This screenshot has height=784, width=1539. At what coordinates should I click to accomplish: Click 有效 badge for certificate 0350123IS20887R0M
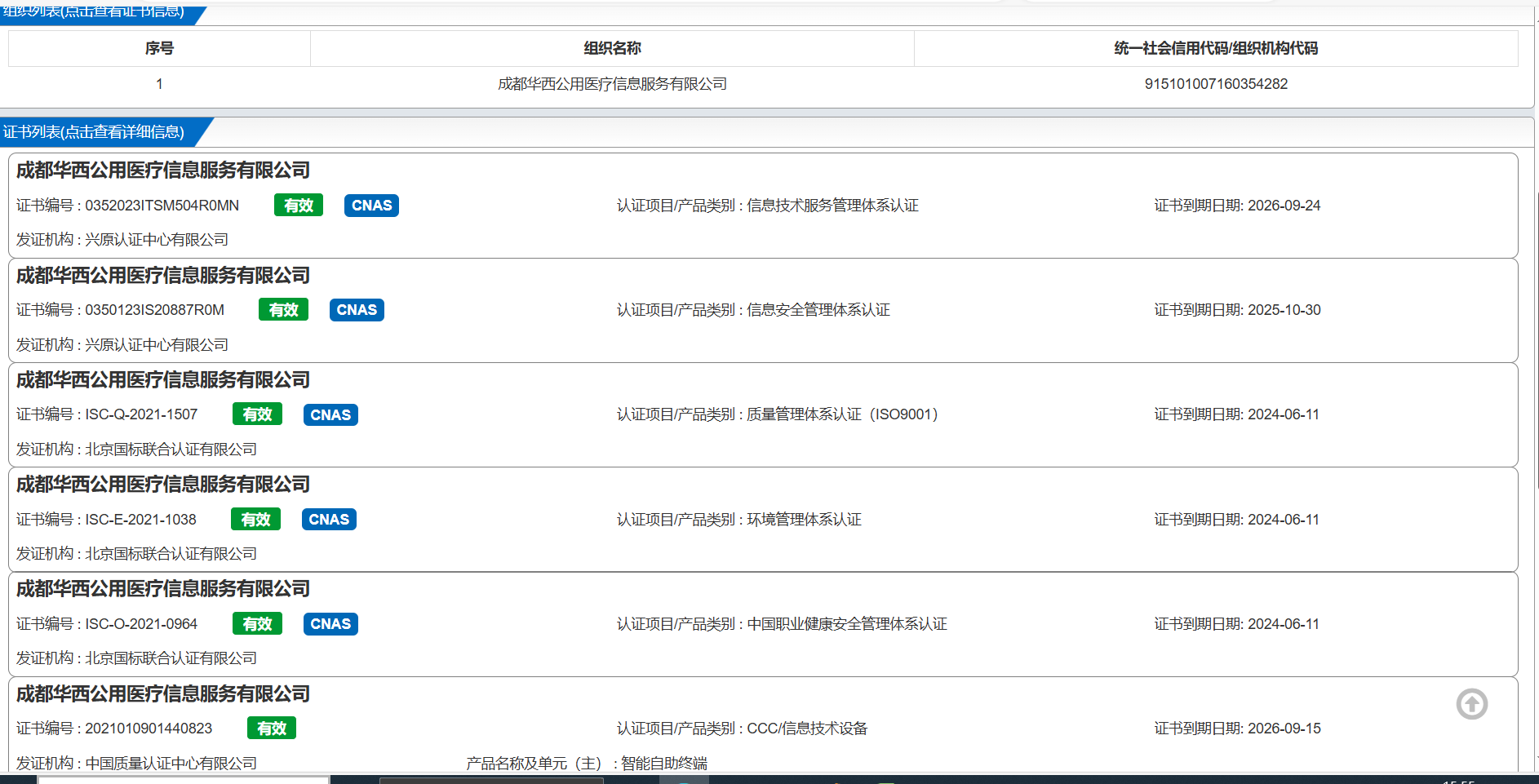click(283, 310)
